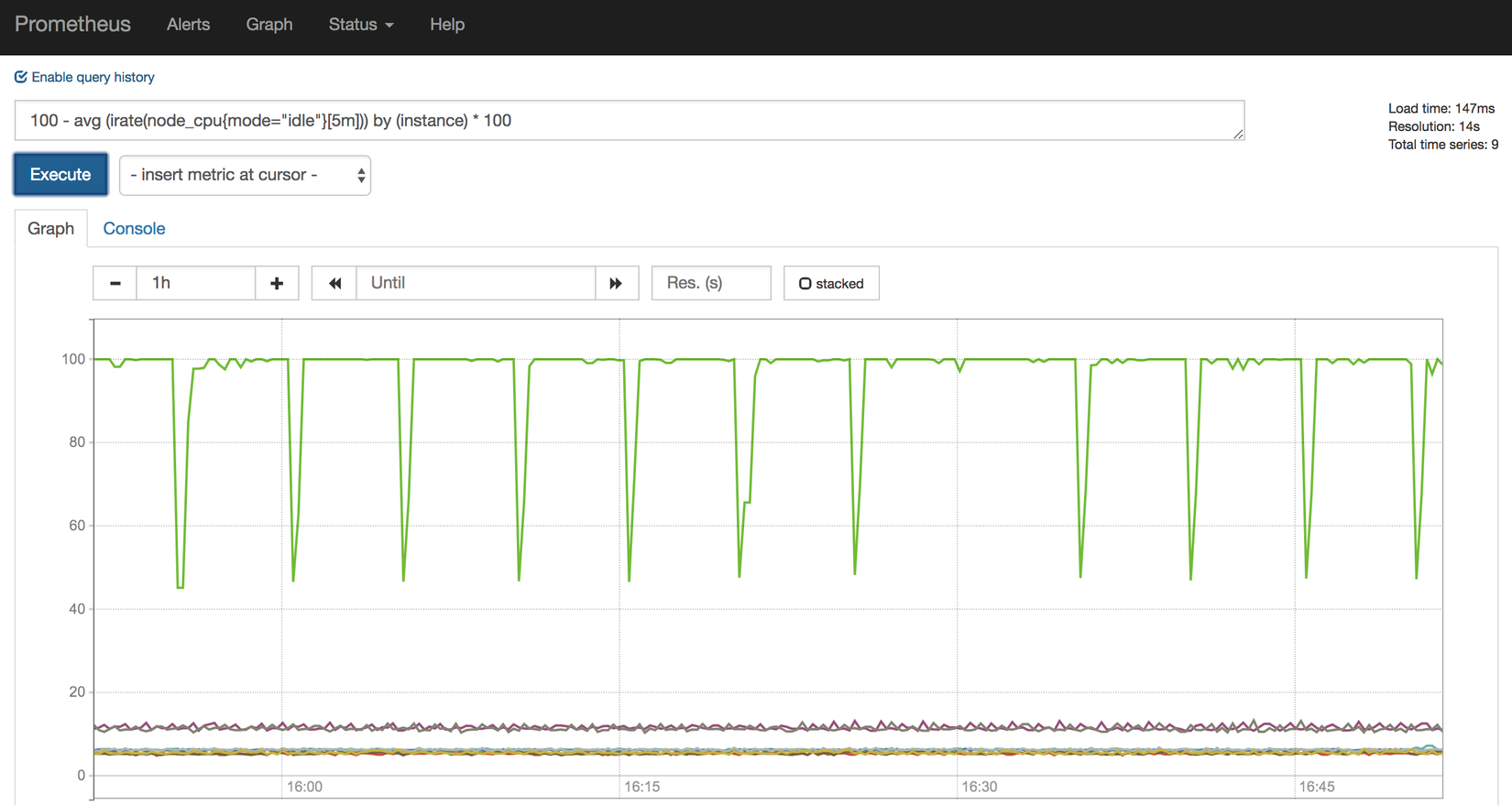Open the Alerts page

(188, 25)
